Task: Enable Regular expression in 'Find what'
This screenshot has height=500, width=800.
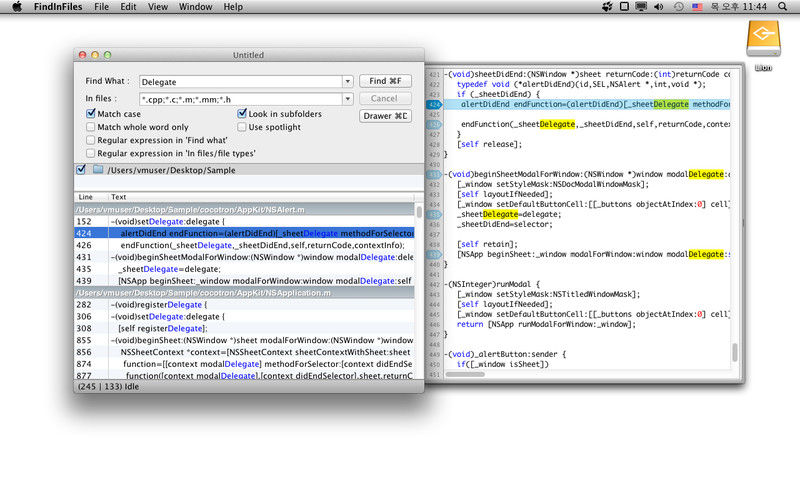Action: coord(91,140)
